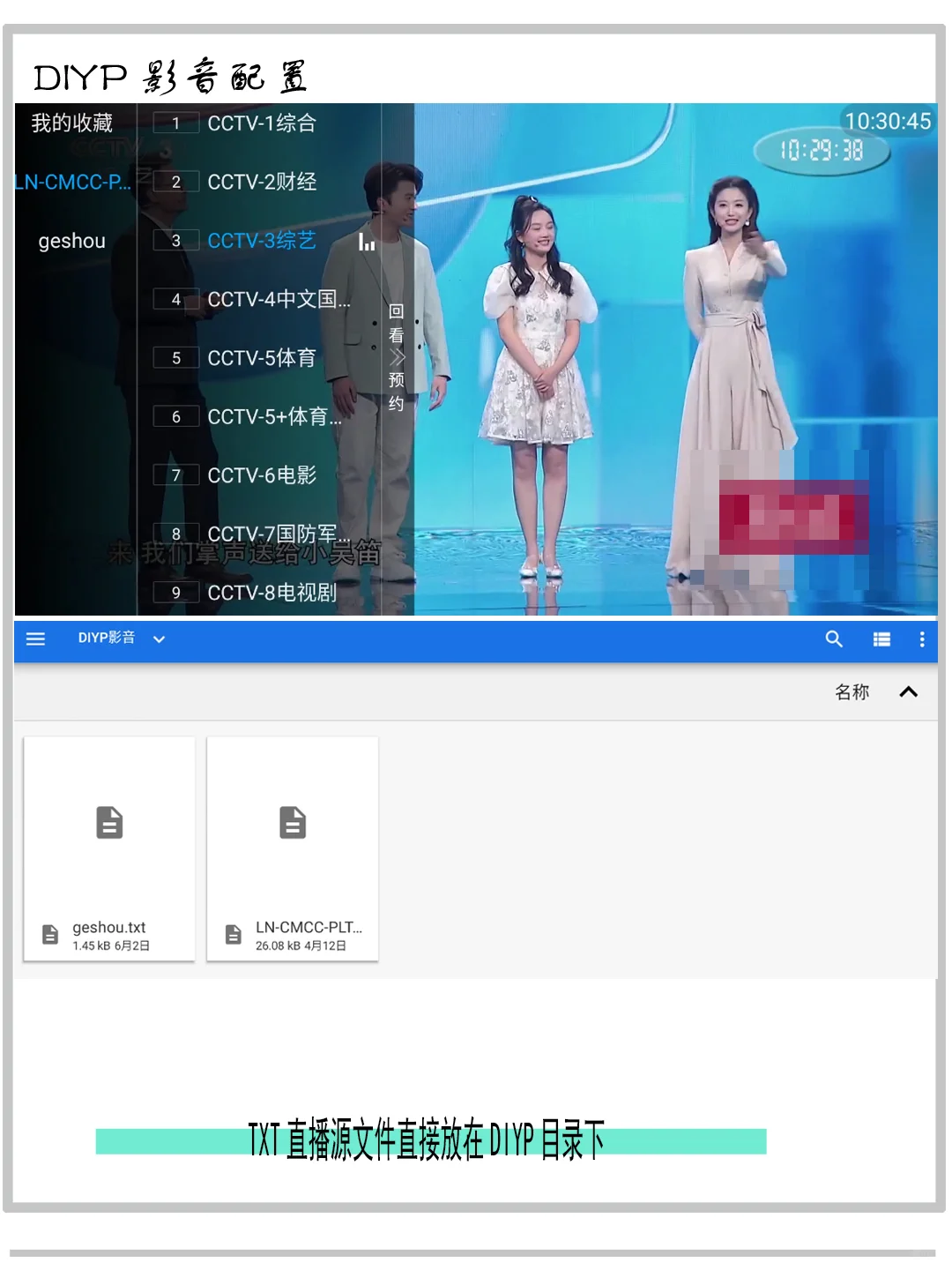Click channel number 1 box

(176, 123)
